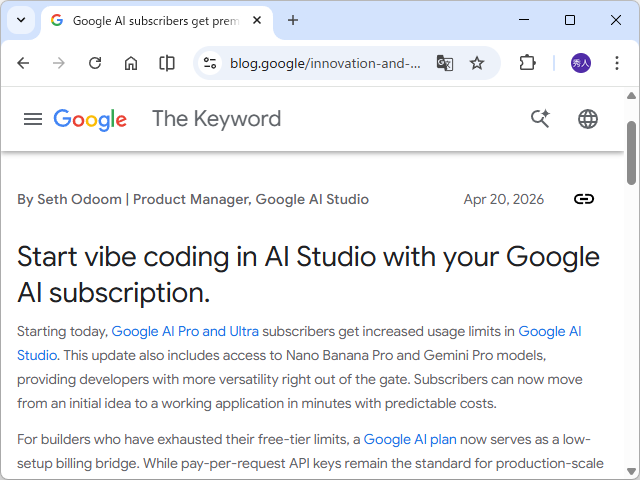Screen dimensions: 640x480
Task: Open the Extensions puzzle icon
Action: pos(527,63)
